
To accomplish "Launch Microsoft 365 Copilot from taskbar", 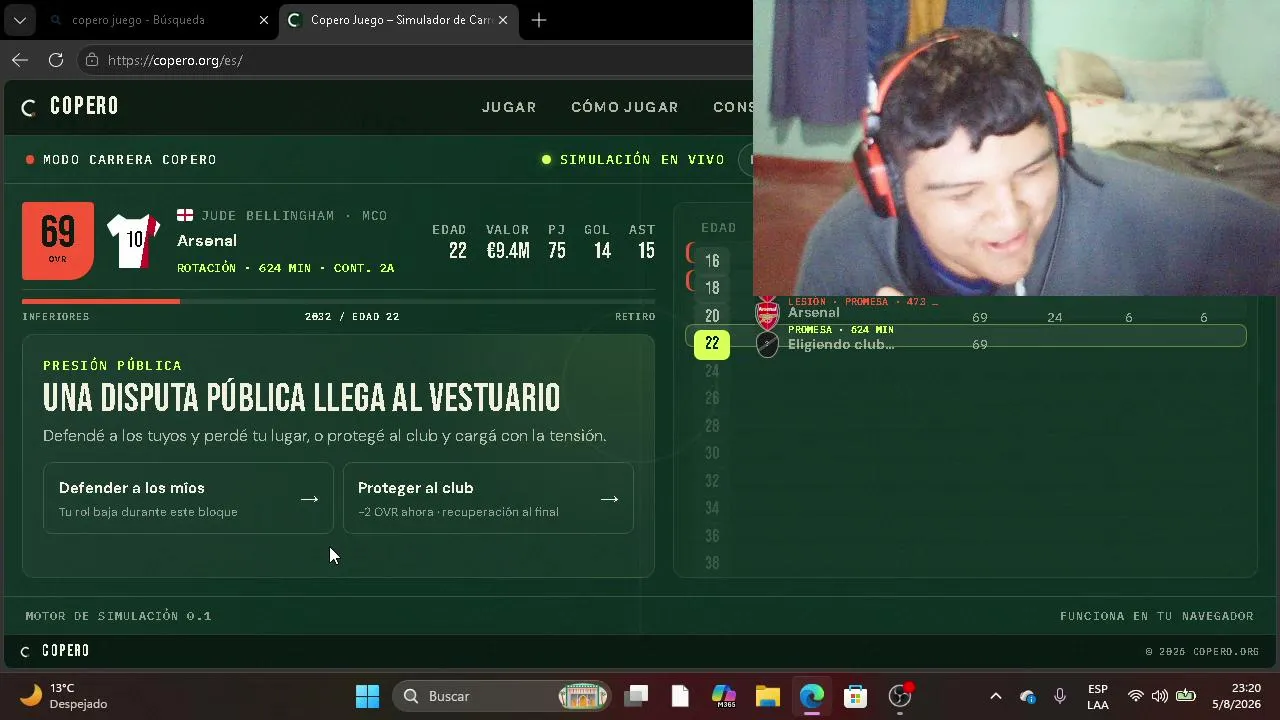I will [x=724, y=696].
